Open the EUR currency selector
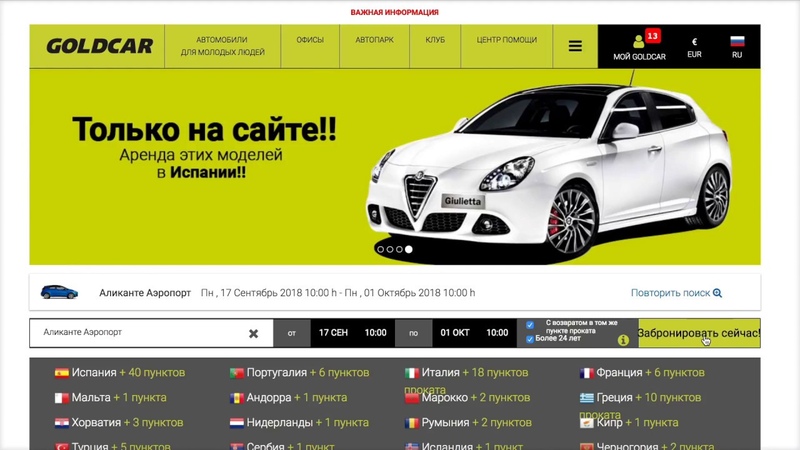The width and height of the screenshot is (800, 450). coord(694,47)
